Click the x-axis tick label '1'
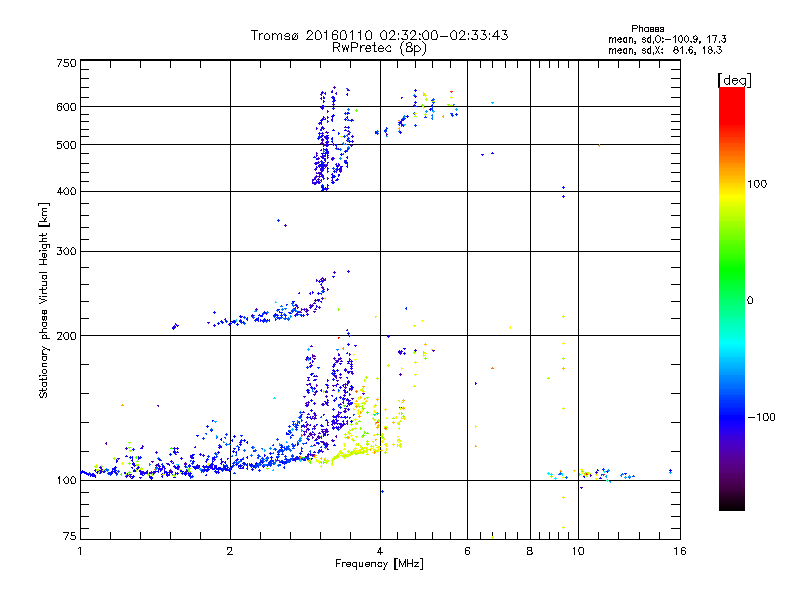Image resolution: width=800 pixels, height=600 pixels. [x=80, y=551]
